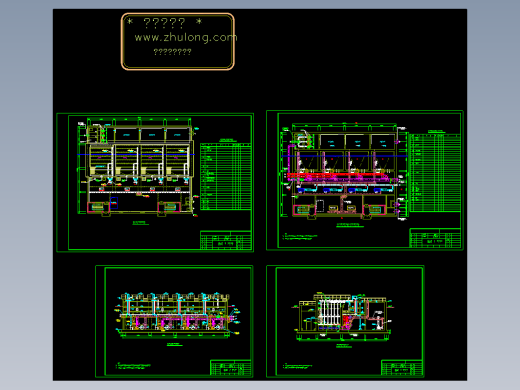Viewport: 520px width, 390px height.
Task: Click the equipment schedule table in the top-left sheet
Action: (226, 176)
